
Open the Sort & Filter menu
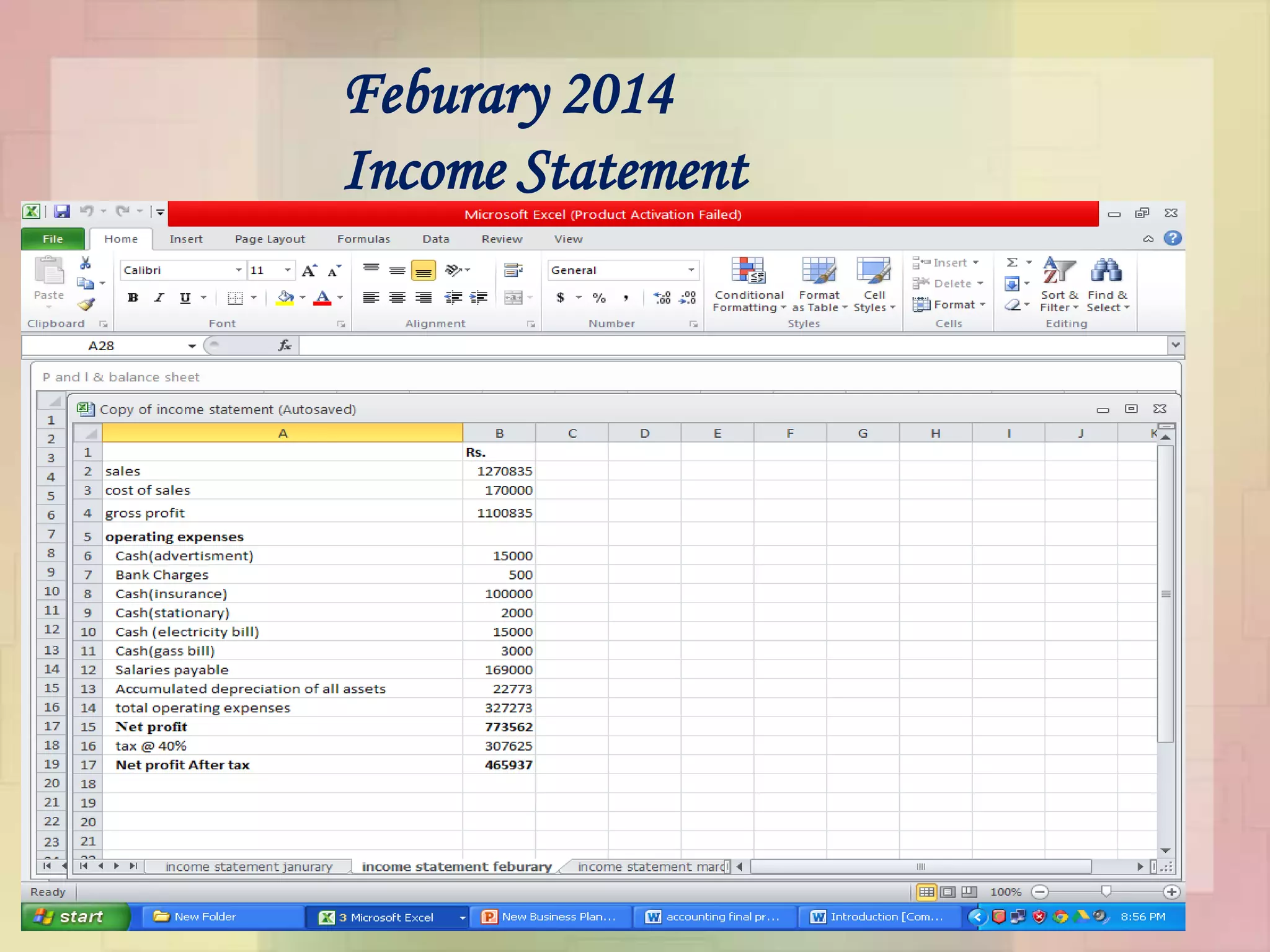(1059, 285)
